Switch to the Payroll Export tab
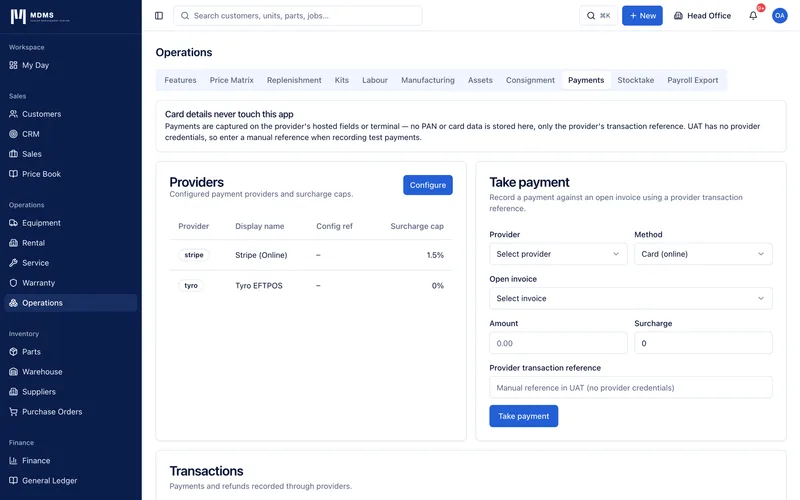 coord(692,80)
